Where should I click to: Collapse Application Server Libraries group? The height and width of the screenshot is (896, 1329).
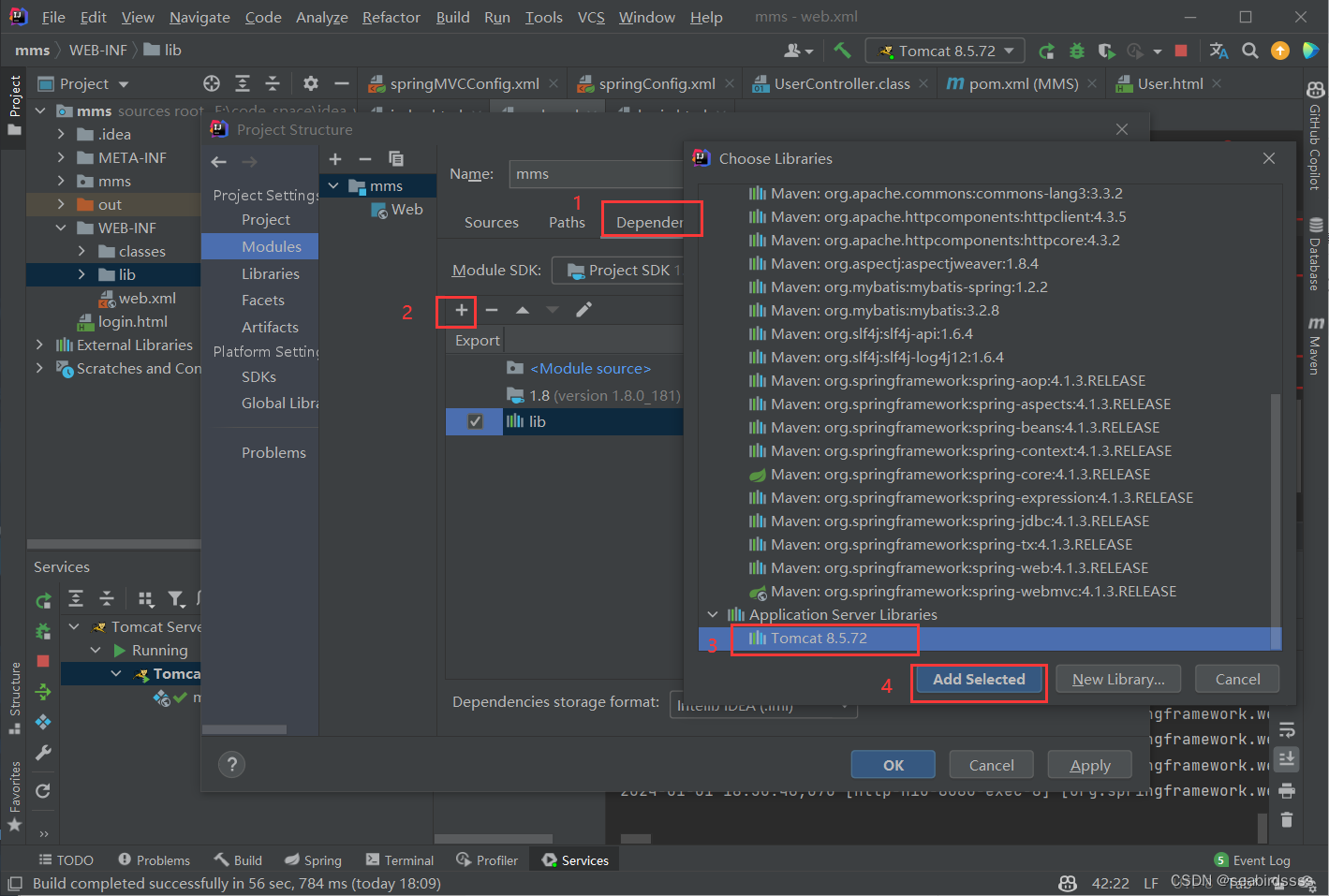coord(713,614)
